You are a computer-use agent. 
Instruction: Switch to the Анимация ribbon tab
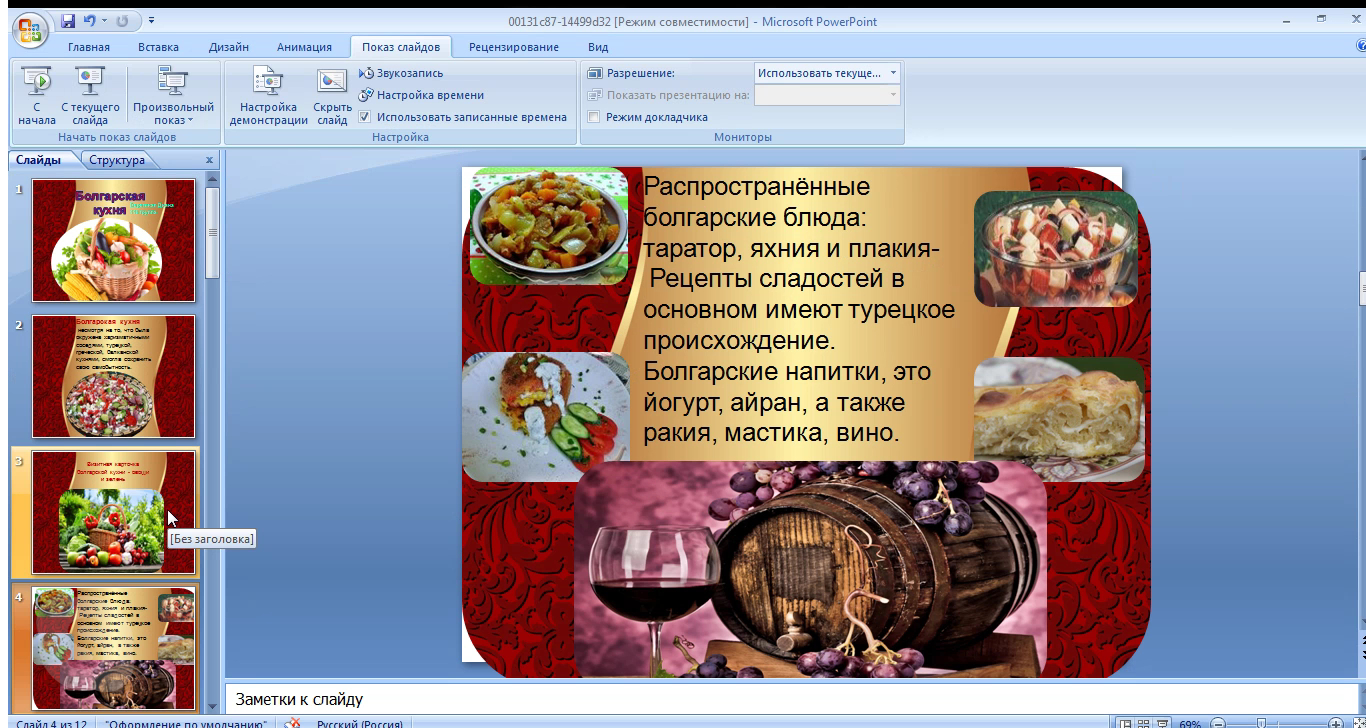coord(304,47)
